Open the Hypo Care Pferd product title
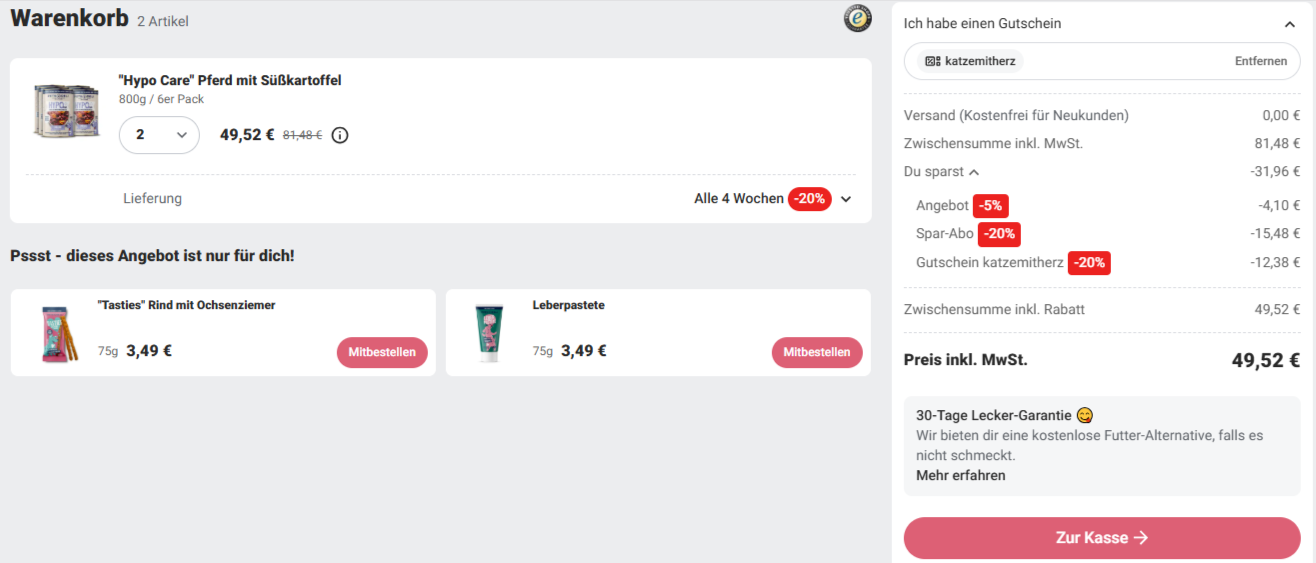Image resolution: width=1316 pixels, height=563 pixels. point(230,80)
